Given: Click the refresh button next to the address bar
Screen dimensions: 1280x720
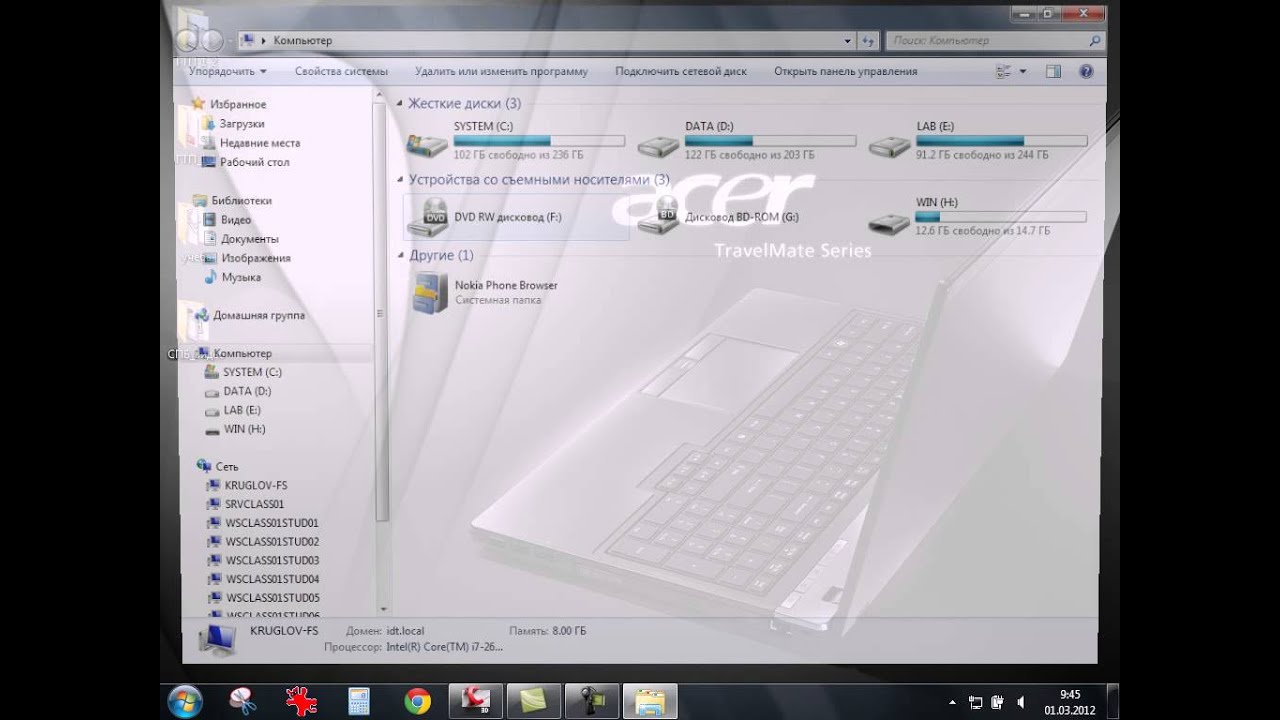Looking at the screenshot, I should click(868, 41).
